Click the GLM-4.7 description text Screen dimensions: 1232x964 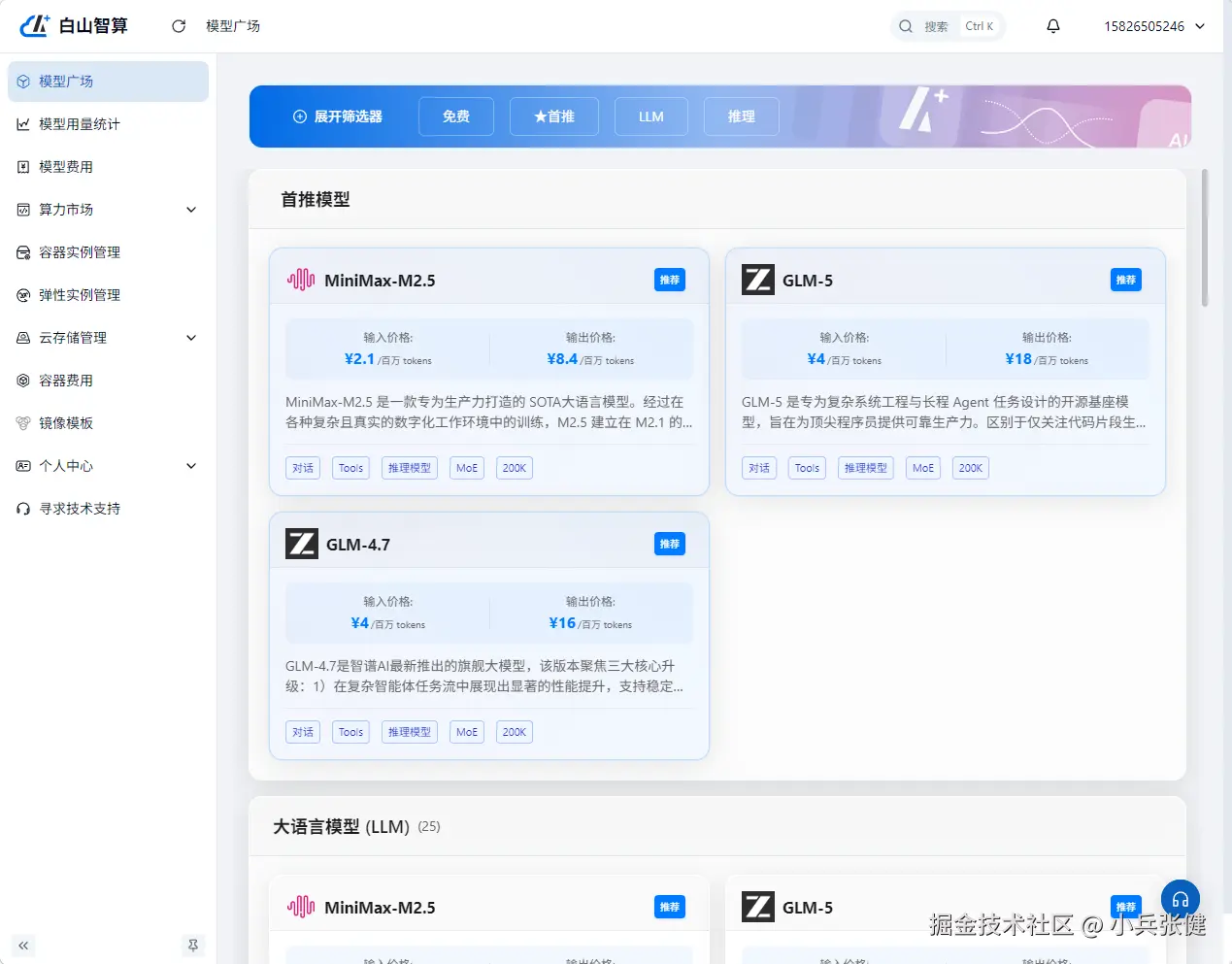[484, 676]
